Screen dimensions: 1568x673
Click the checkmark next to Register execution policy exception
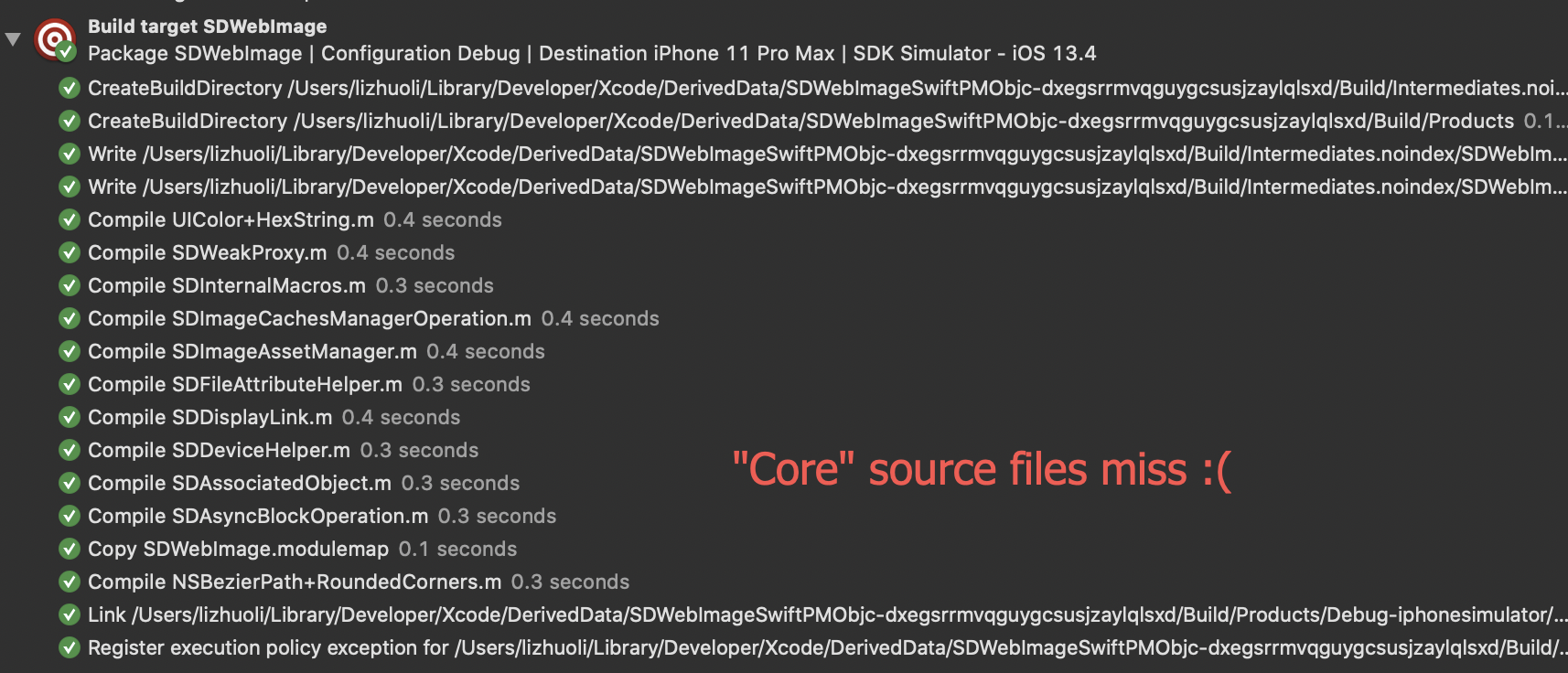pyautogui.click(x=70, y=647)
